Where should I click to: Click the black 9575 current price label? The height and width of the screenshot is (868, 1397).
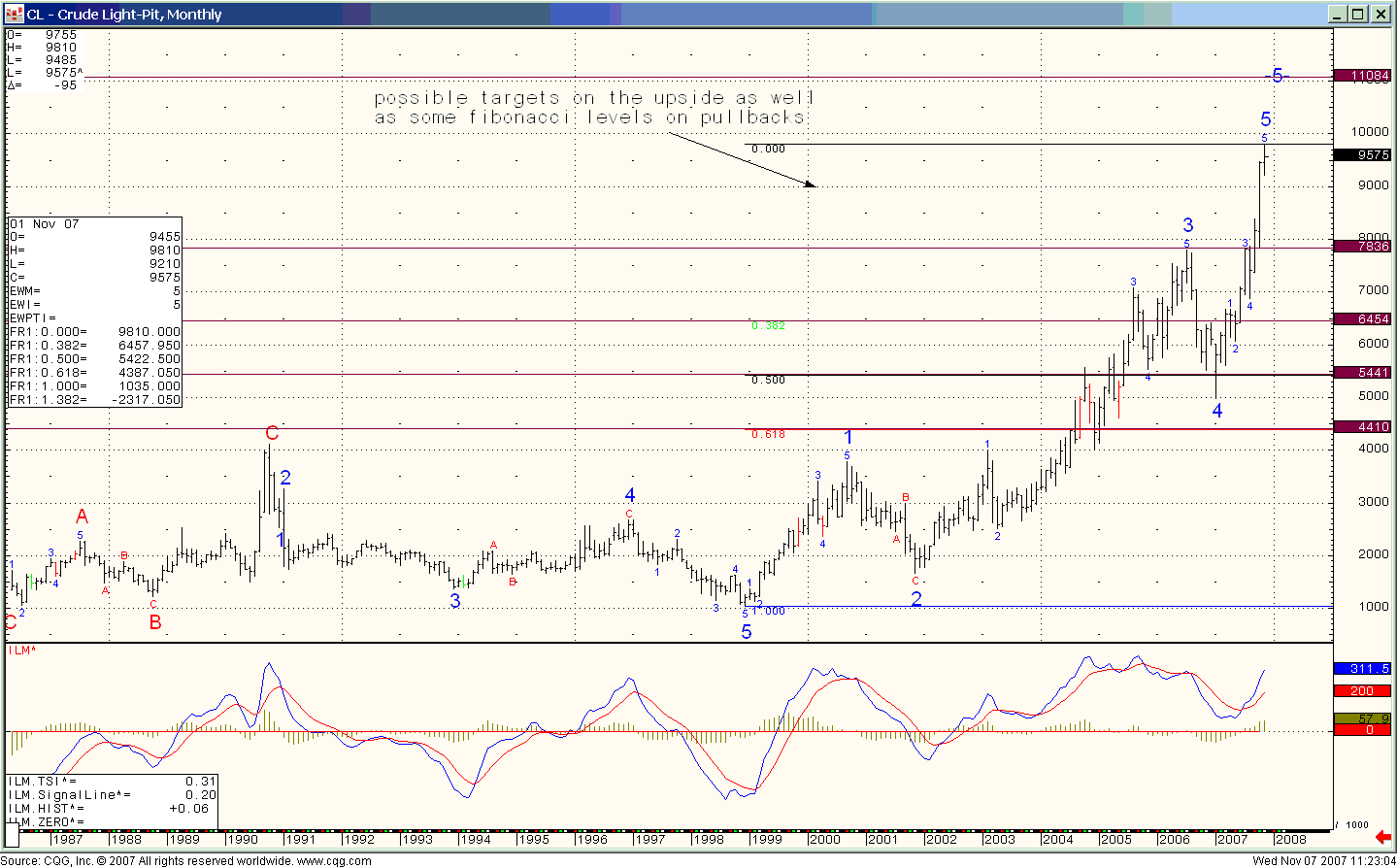[1362, 154]
